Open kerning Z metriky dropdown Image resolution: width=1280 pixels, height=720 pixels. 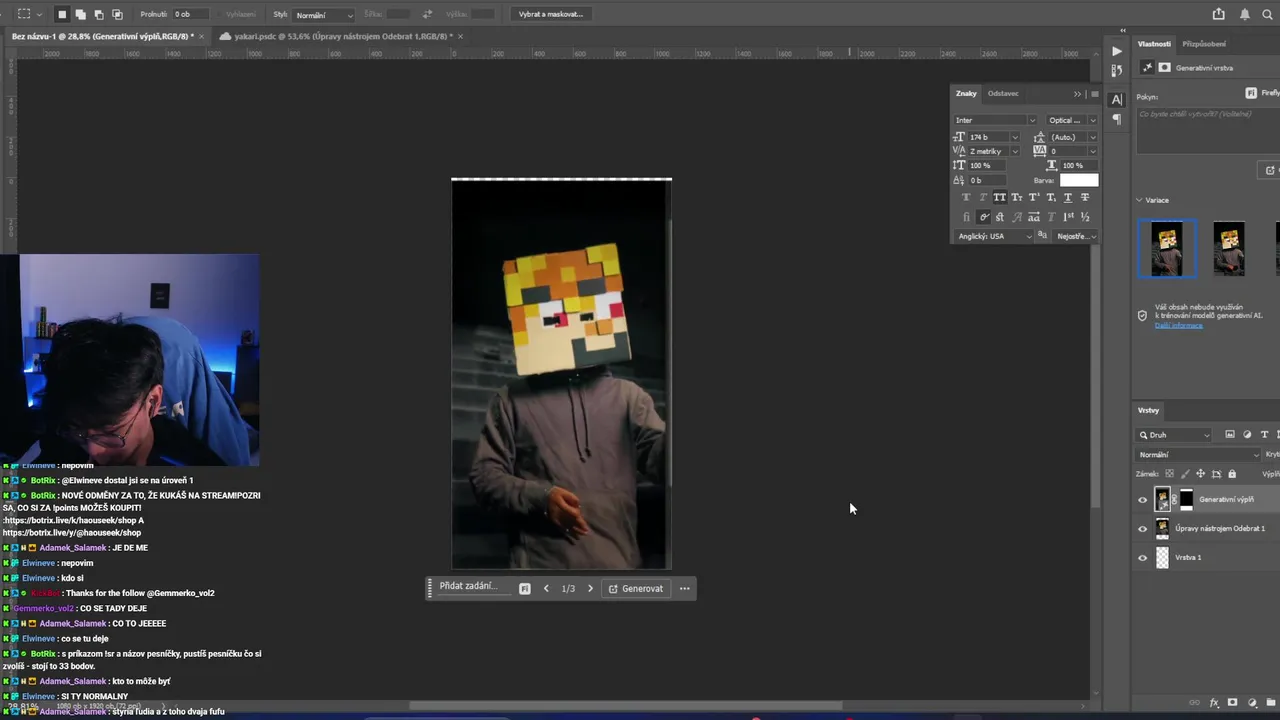click(x=1014, y=151)
